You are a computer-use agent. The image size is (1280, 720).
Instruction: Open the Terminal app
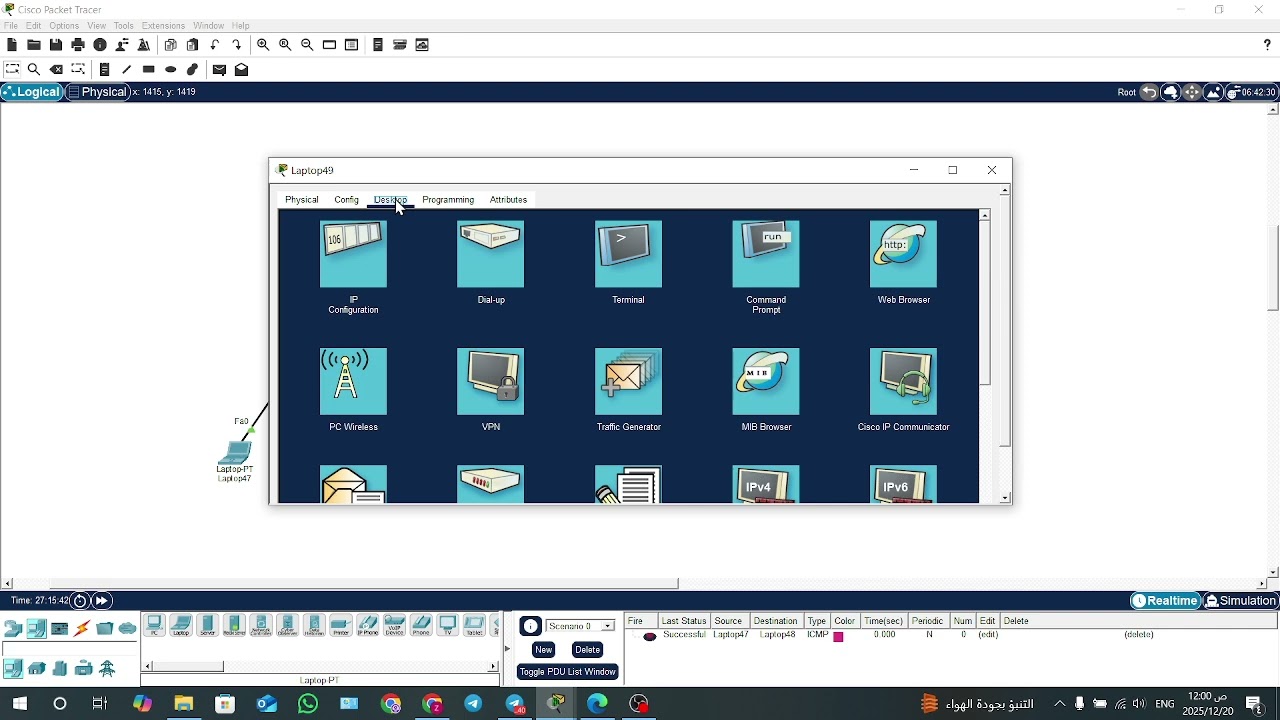[x=629, y=254]
